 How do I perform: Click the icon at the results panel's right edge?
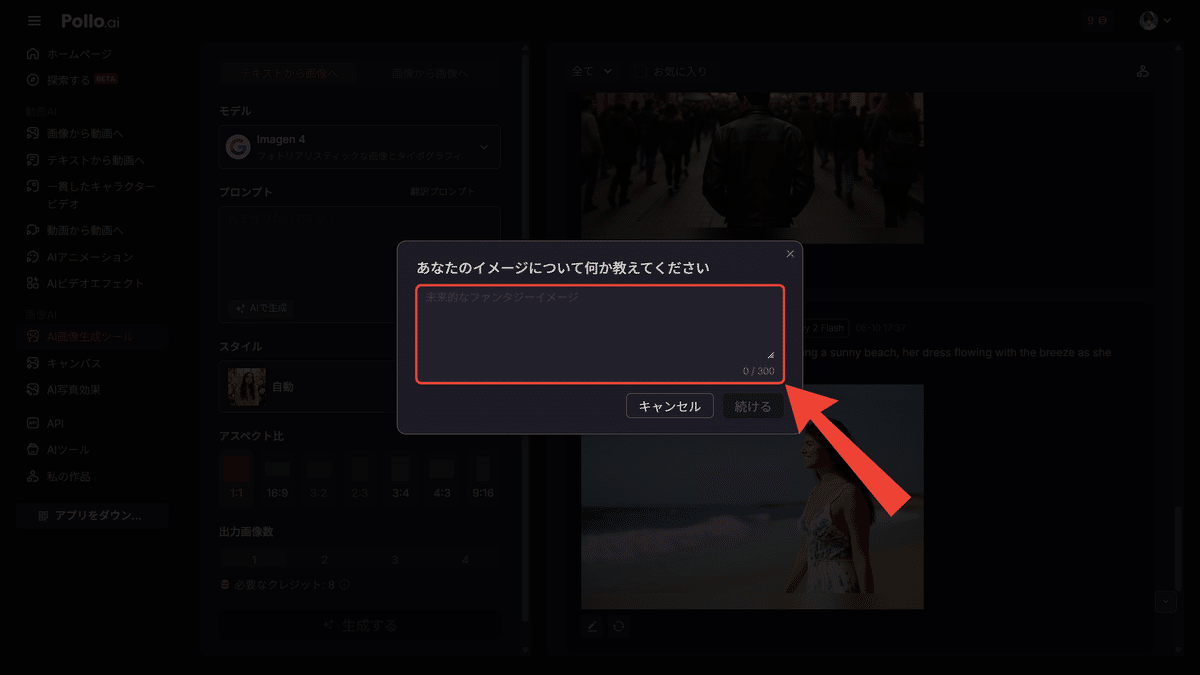tap(1143, 71)
